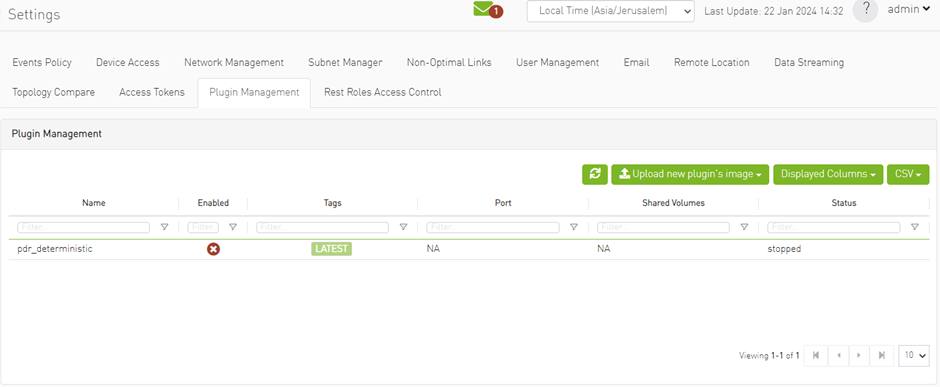Click the Last Update timestamp text

tap(773, 11)
